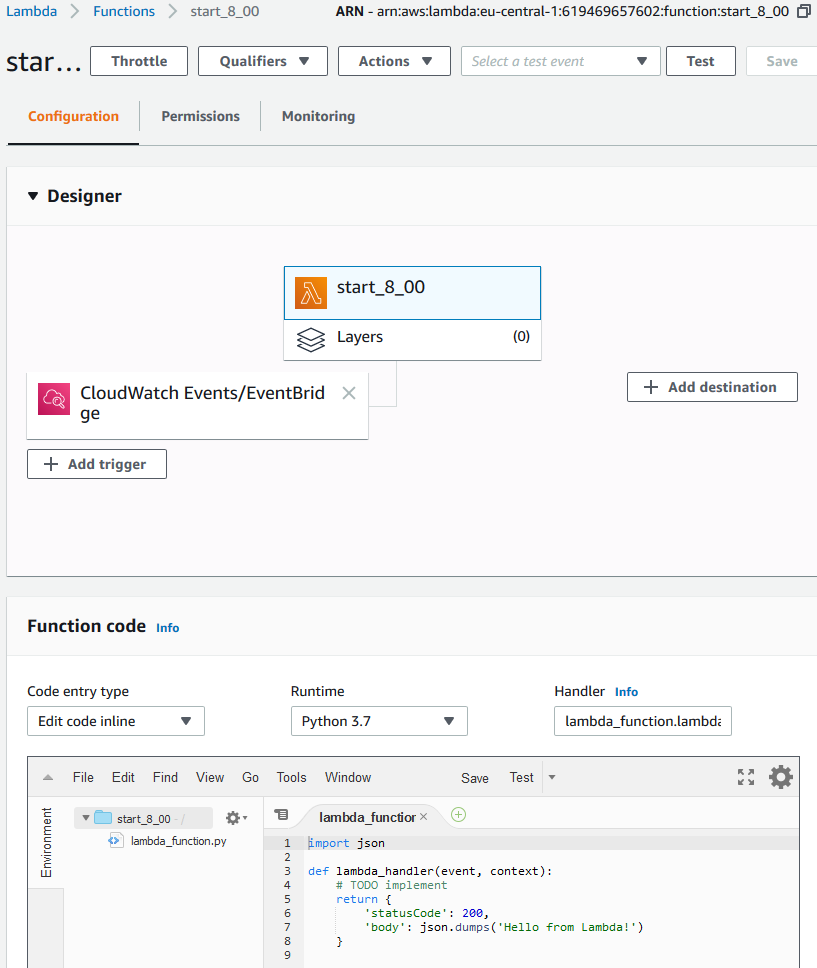The height and width of the screenshot is (968, 817).
Task: Select lambda_function.py in the file tree
Action: tap(178, 841)
